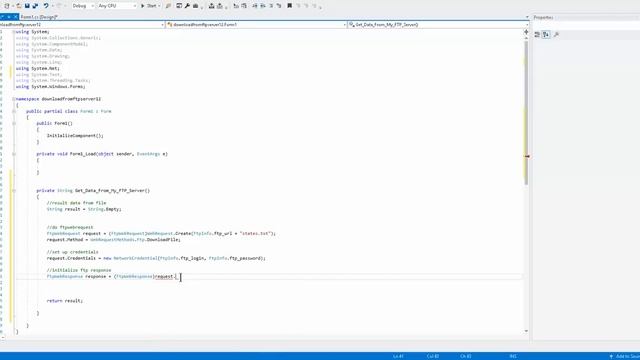Click the Find in Files icon

pos(168,6)
